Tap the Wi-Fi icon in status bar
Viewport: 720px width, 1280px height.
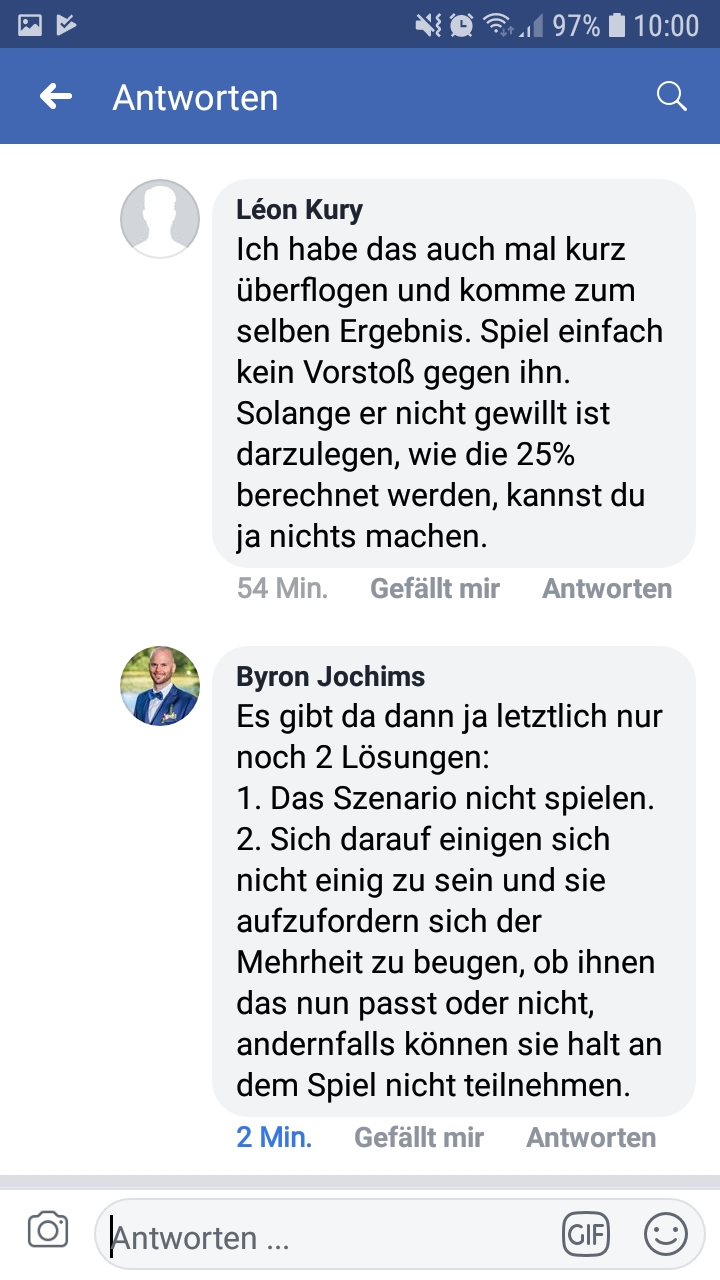pos(497,25)
